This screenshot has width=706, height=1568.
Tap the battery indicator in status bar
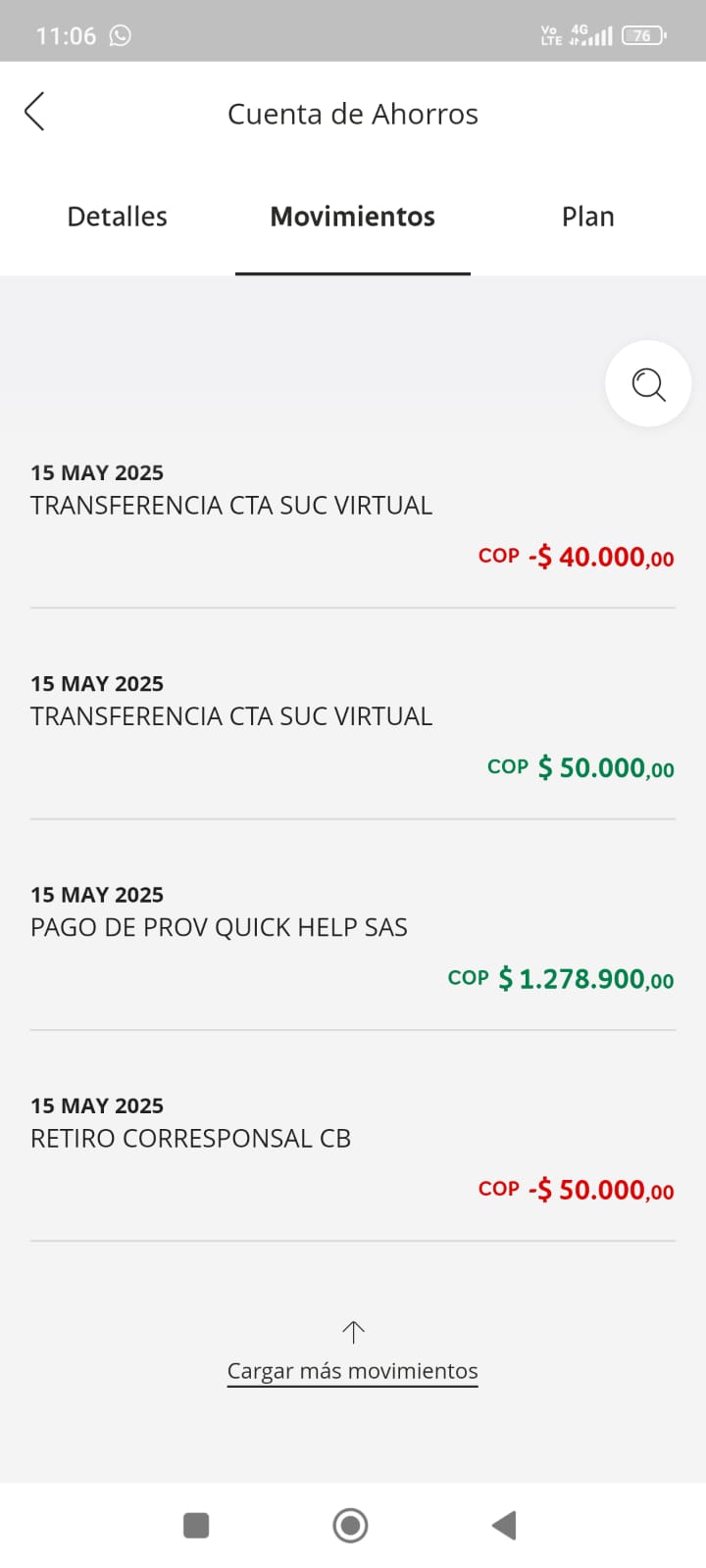pos(643,35)
